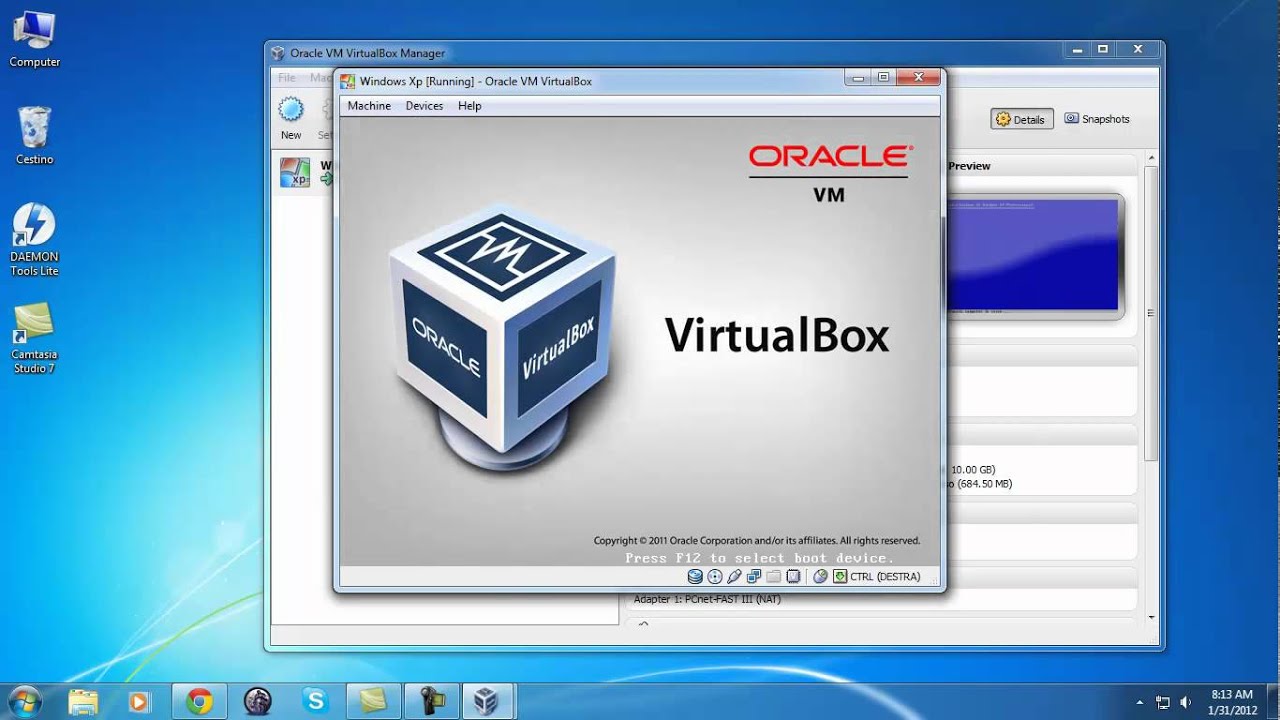
Task: Open the round game icon in taskbar
Action: pos(257,701)
